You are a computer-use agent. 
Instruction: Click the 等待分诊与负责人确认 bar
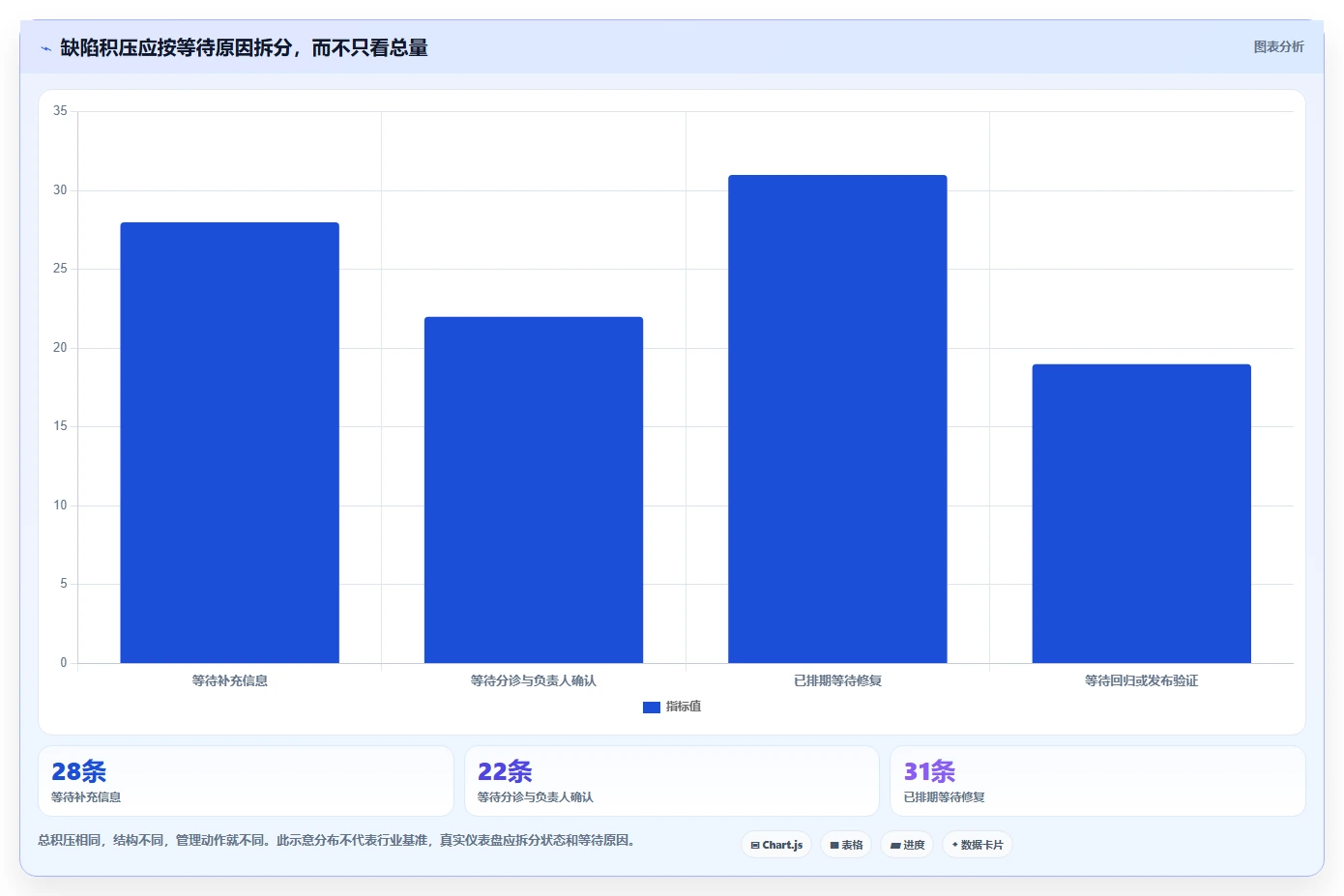[534, 490]
